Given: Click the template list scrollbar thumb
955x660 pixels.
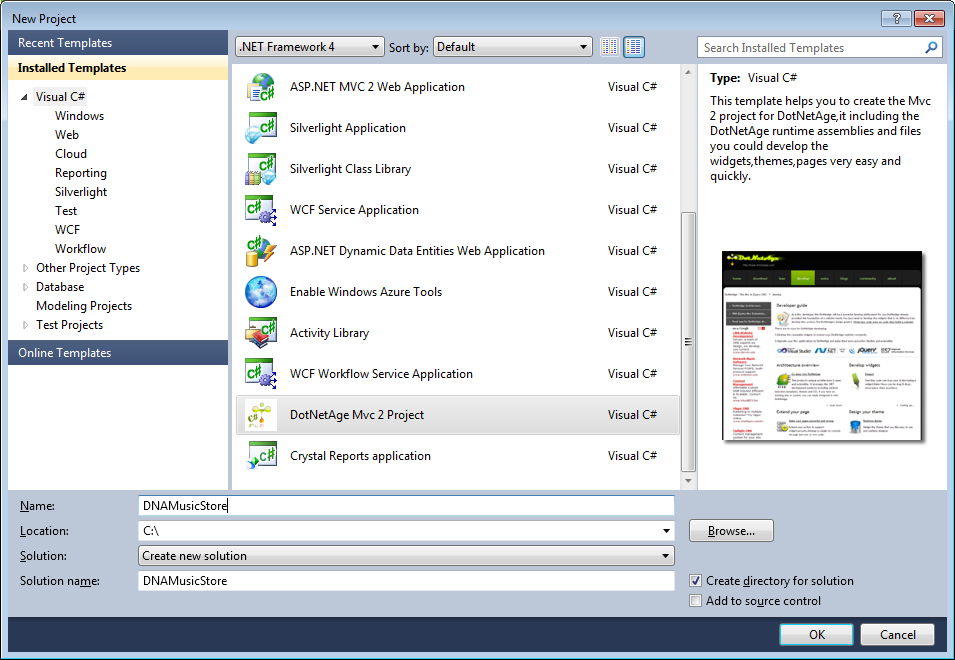Looking at the screenshot, I should tap(688, 342).
